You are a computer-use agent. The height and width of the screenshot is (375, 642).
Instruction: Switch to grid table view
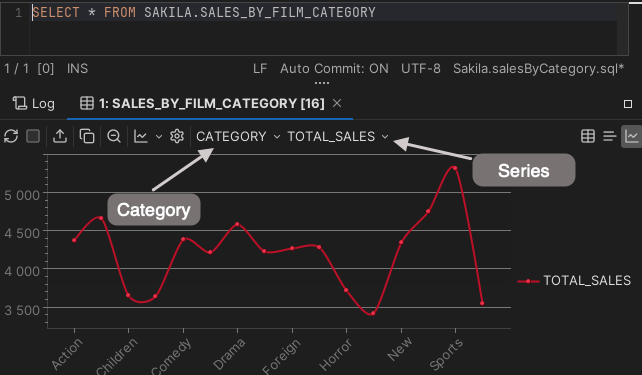point(588,136)
